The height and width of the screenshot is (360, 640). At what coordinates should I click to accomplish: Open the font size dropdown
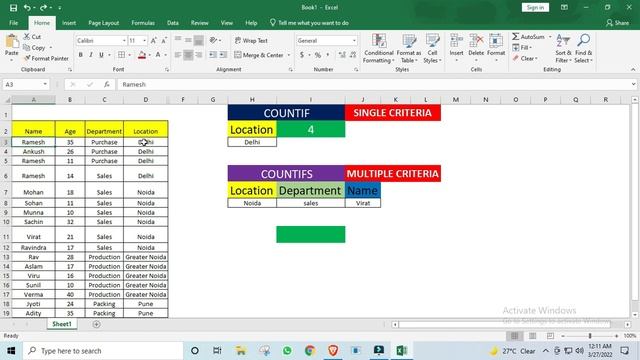144,41
